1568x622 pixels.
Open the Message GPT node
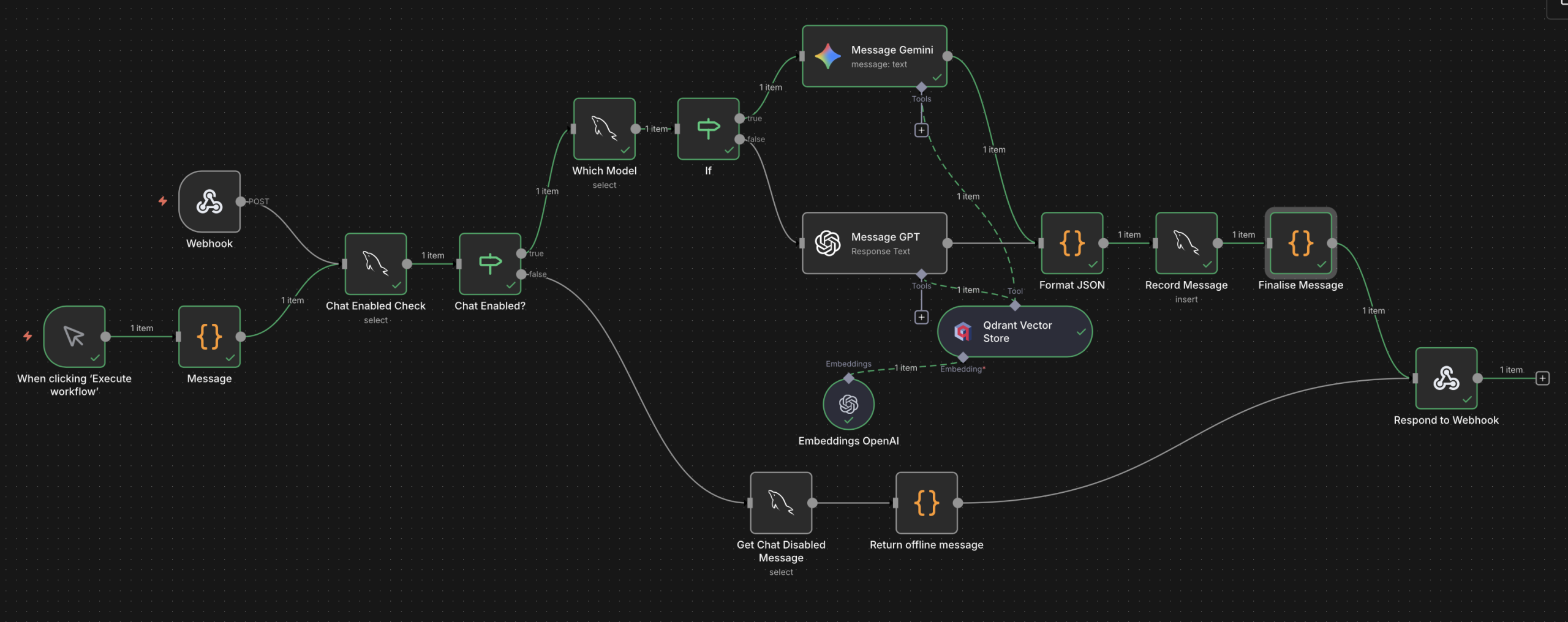click(874, 243)
